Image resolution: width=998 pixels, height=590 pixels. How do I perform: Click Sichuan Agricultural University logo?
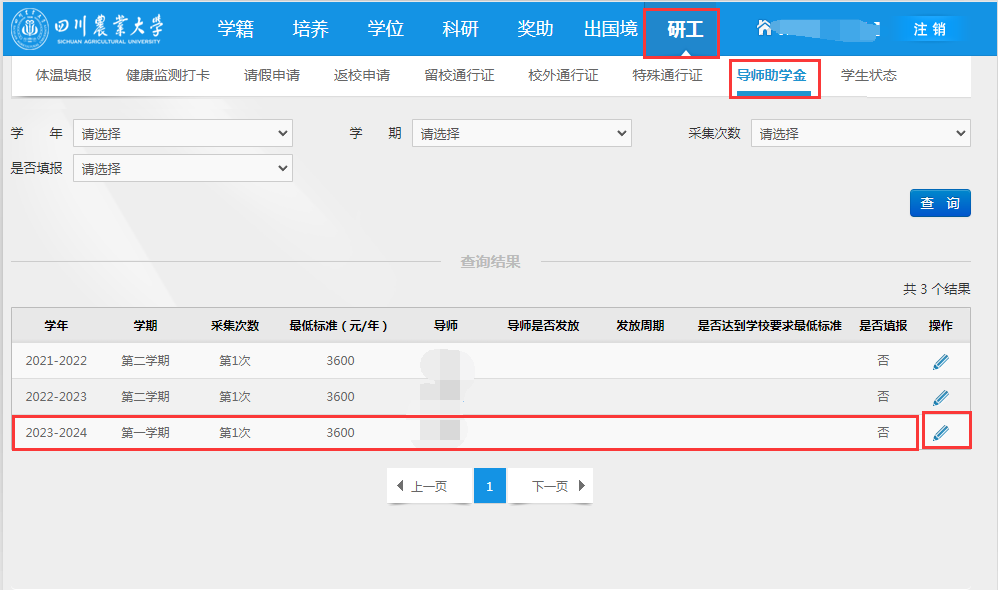click(88, 29)
